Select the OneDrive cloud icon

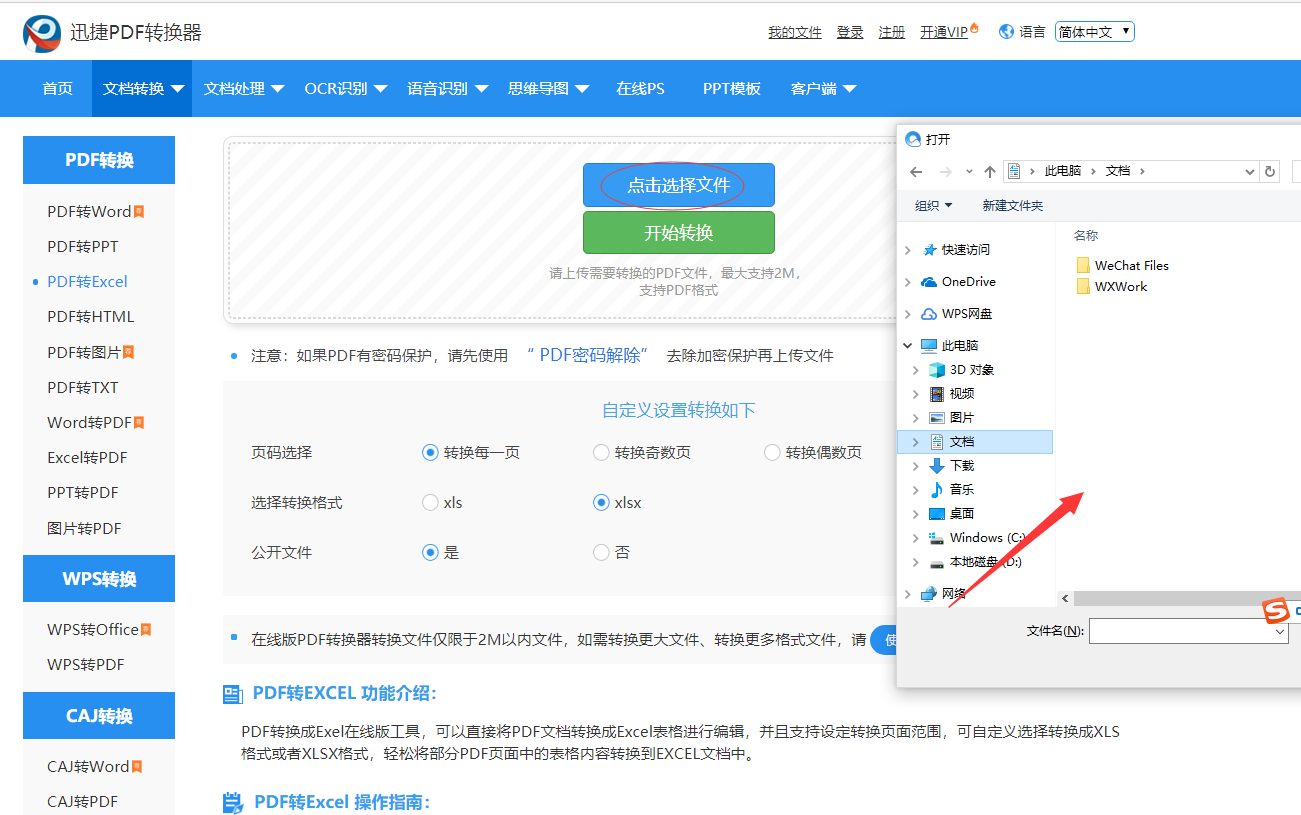click(930, 282)
